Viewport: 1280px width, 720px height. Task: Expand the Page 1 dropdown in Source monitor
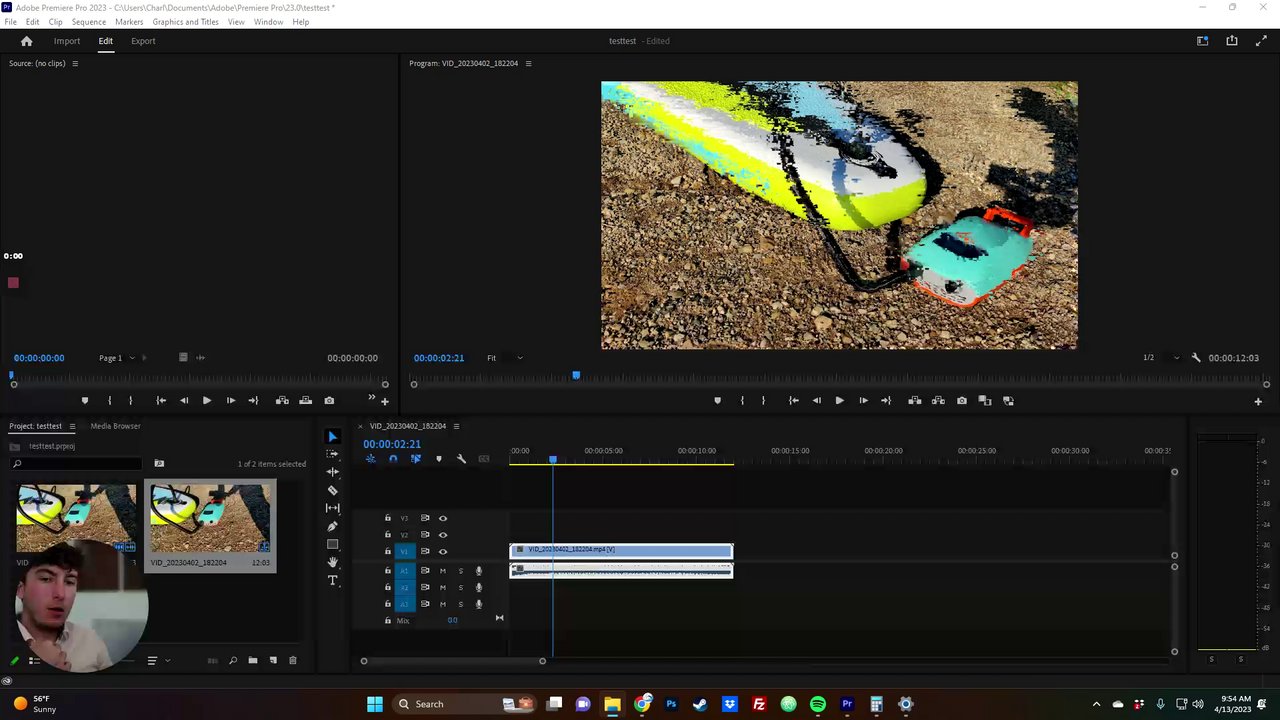116,358
